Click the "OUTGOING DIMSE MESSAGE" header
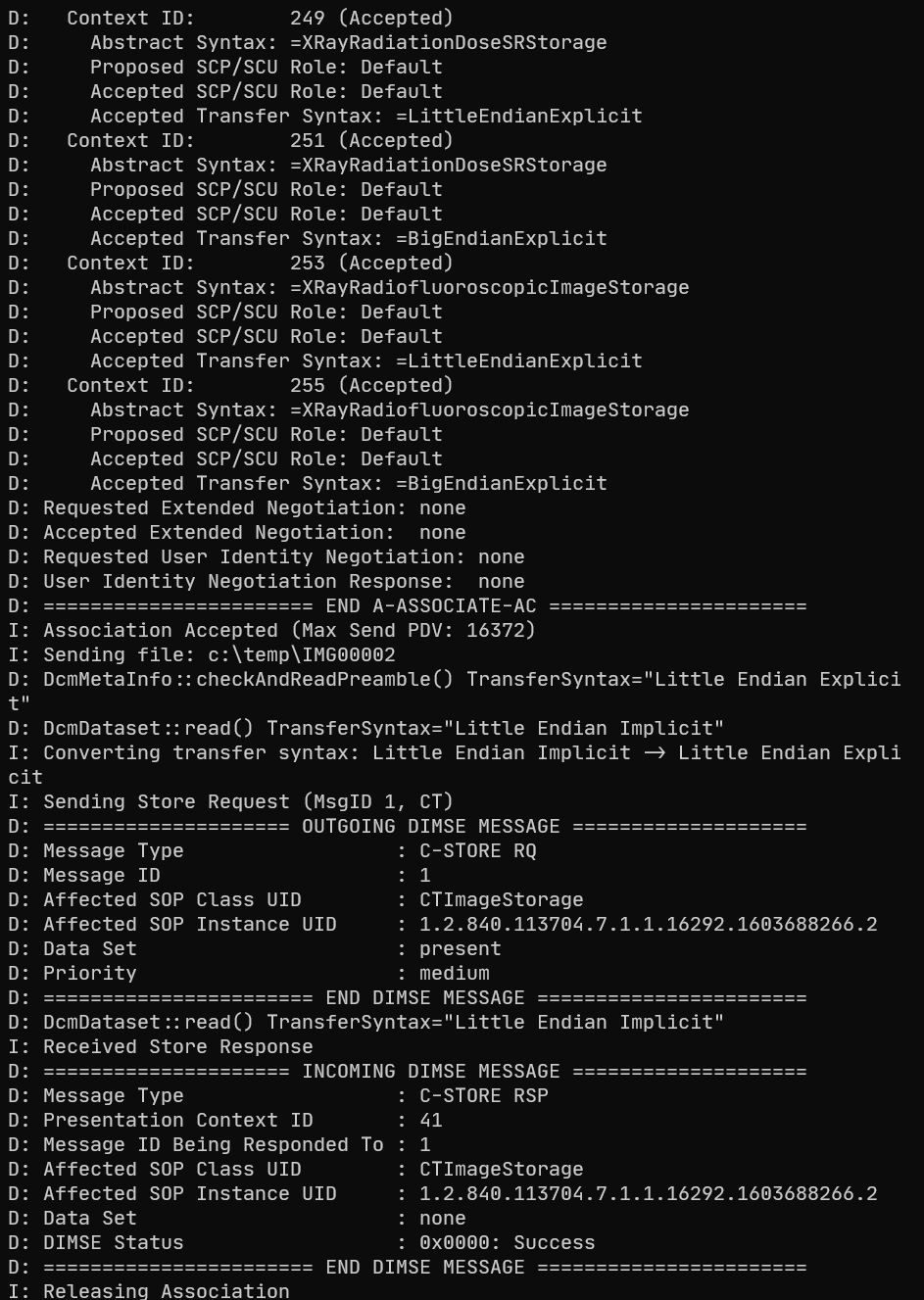 430,826
